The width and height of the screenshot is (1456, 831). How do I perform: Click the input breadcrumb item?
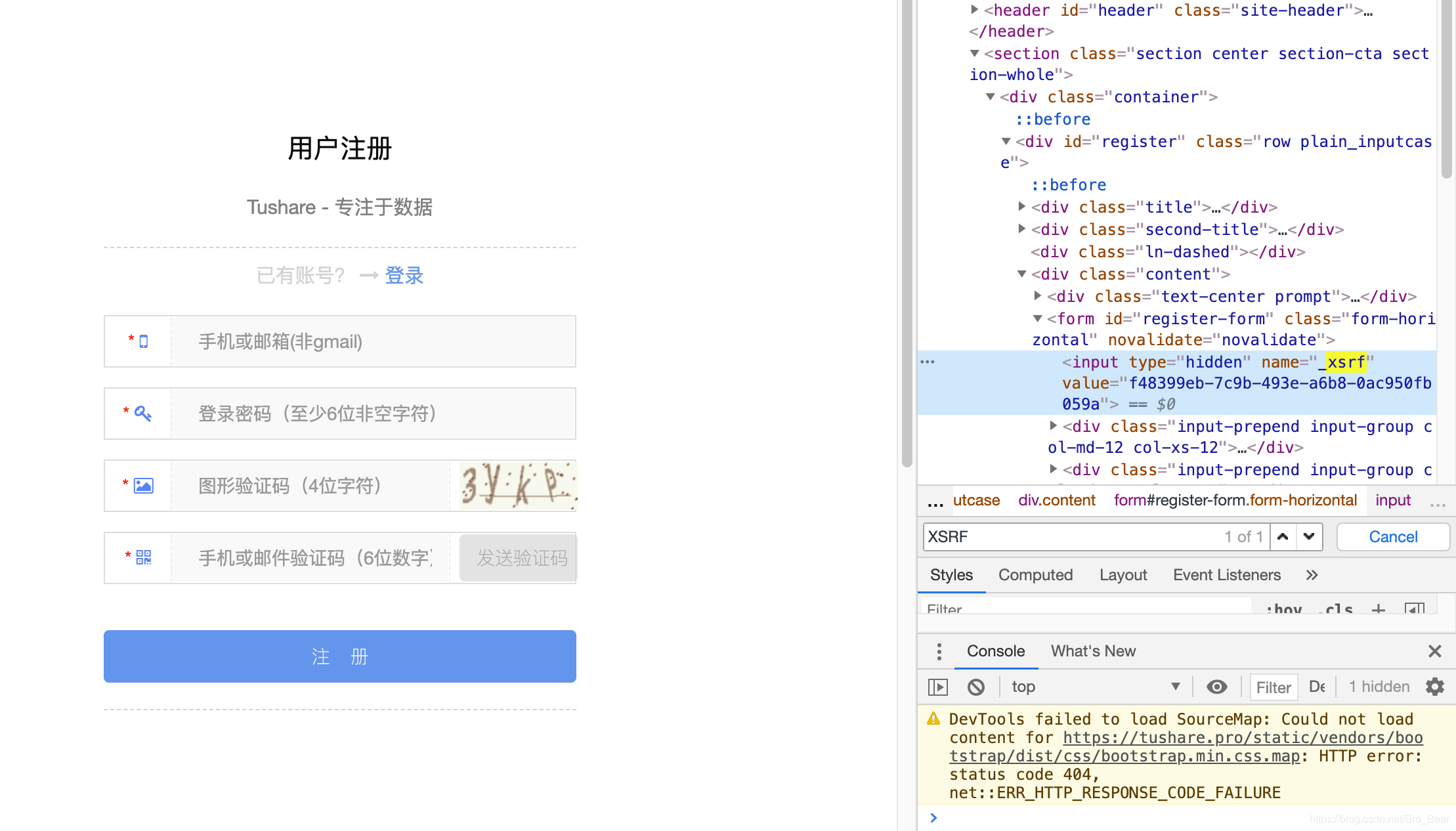1393,500
